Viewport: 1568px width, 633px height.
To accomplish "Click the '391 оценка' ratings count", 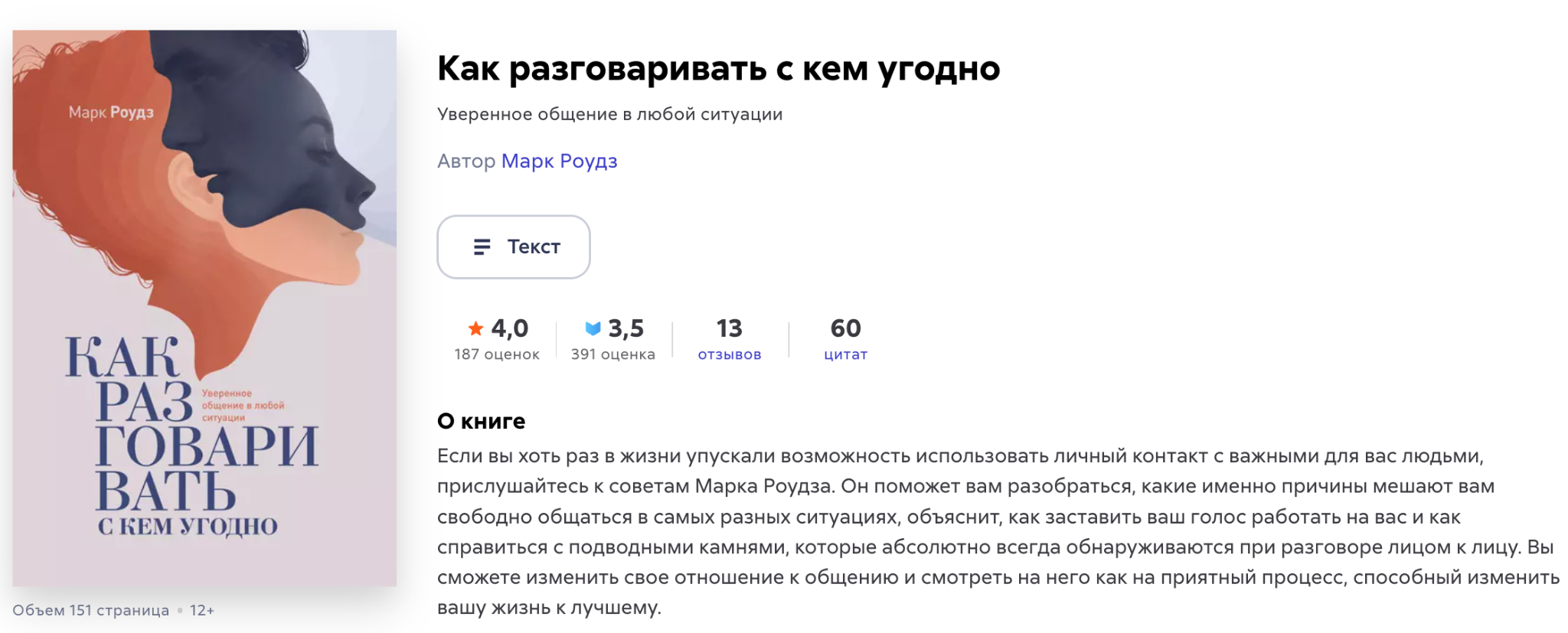I will coord(612,354).
